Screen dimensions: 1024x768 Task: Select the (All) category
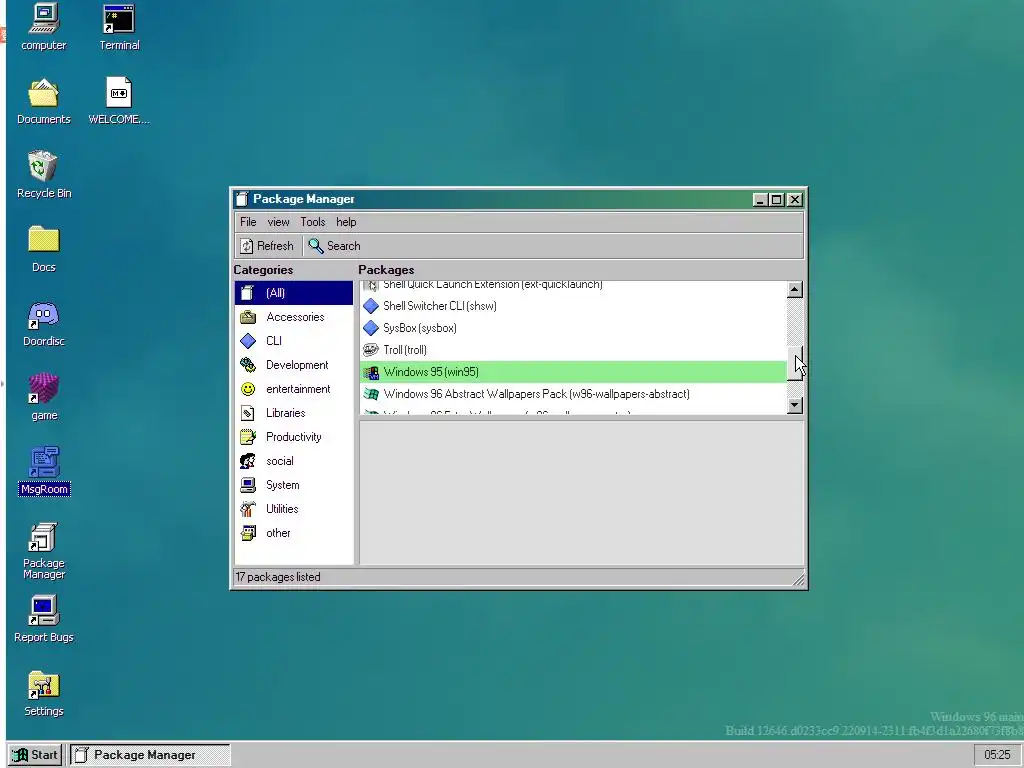pyautogui.click(x=294, y=293)
